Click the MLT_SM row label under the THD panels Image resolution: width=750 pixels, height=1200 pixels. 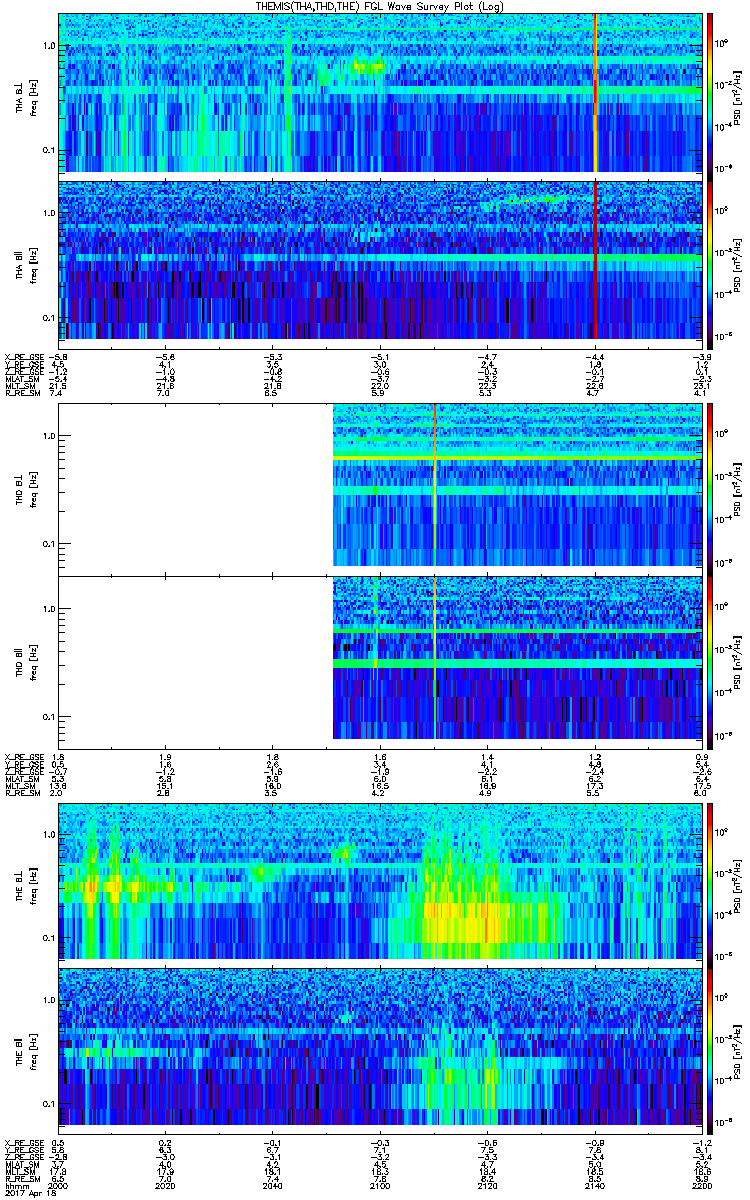coord(22,786)
